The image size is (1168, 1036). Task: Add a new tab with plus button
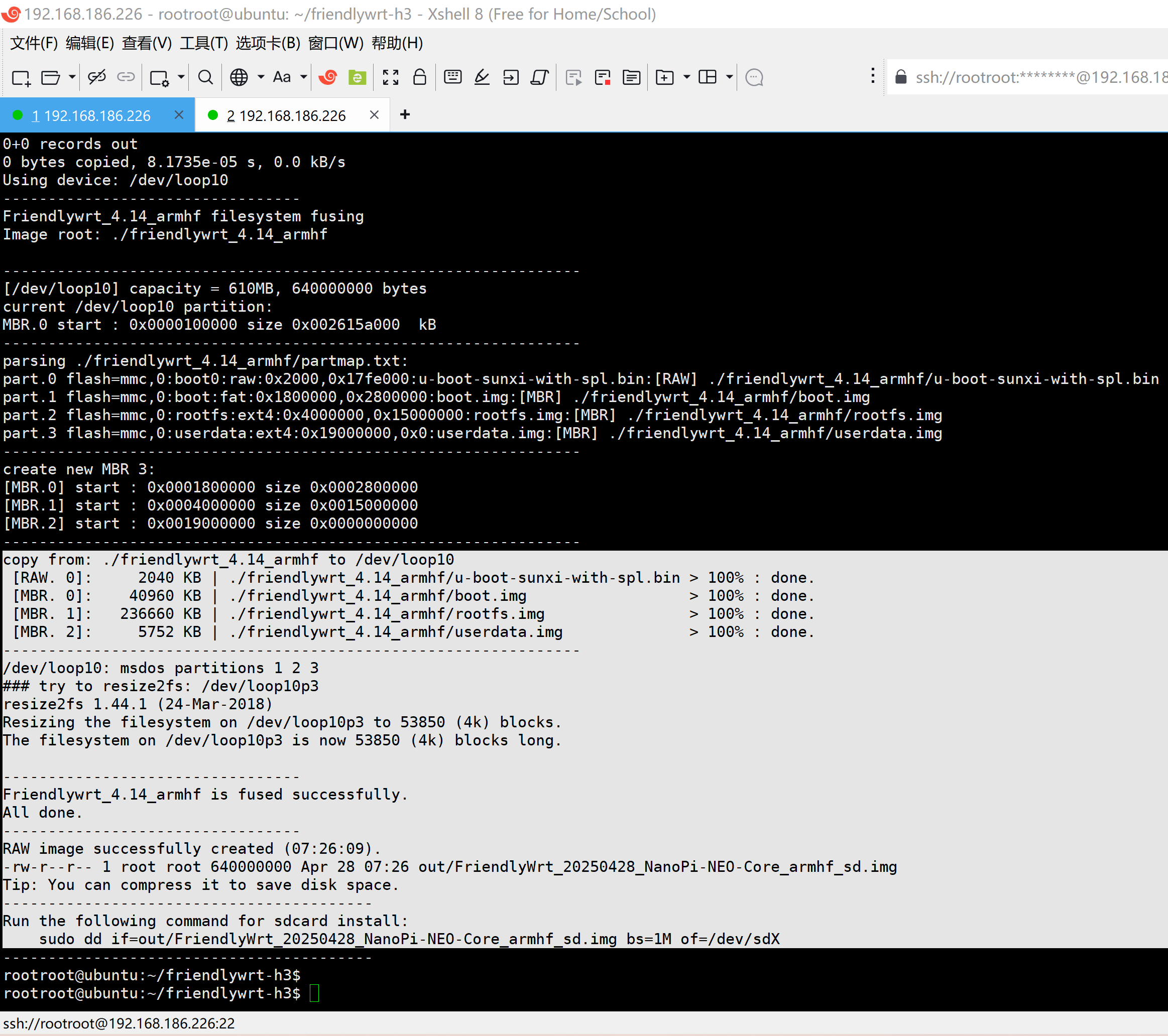click(405, 115)
